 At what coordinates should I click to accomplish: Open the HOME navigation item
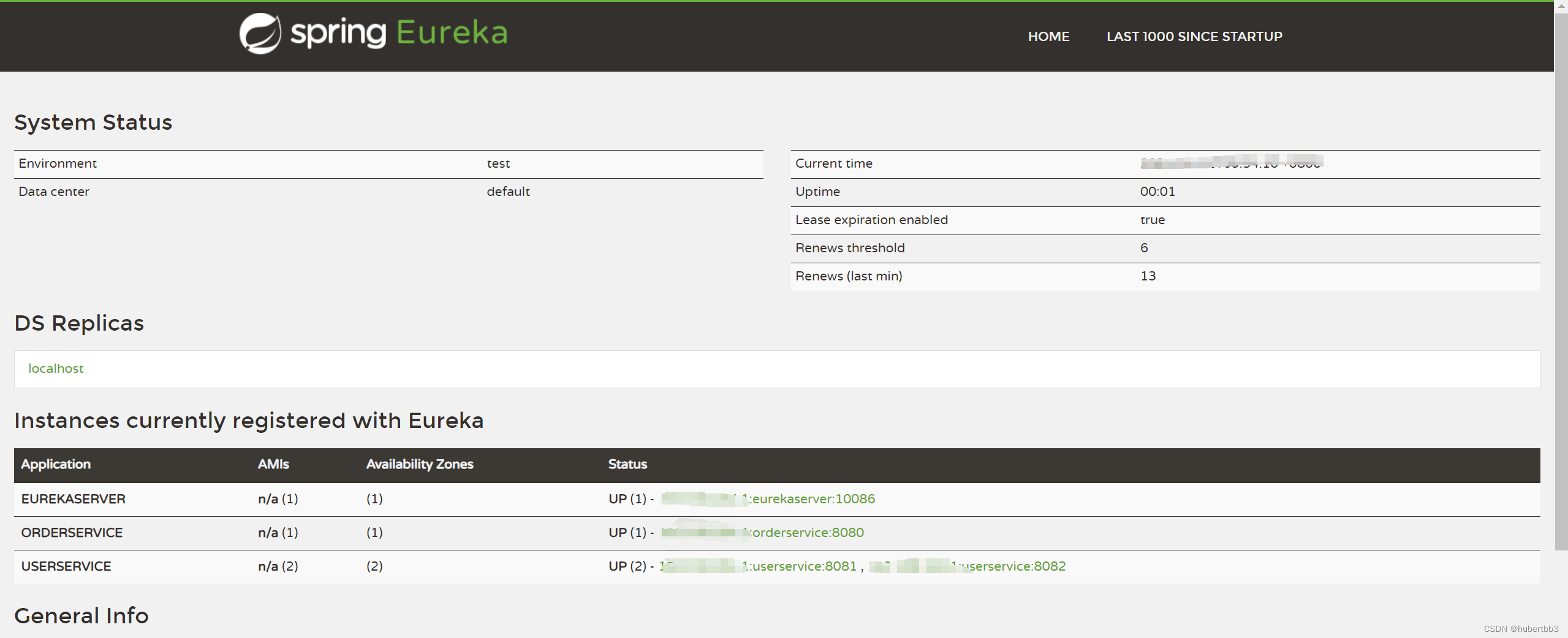[1048, 37]
